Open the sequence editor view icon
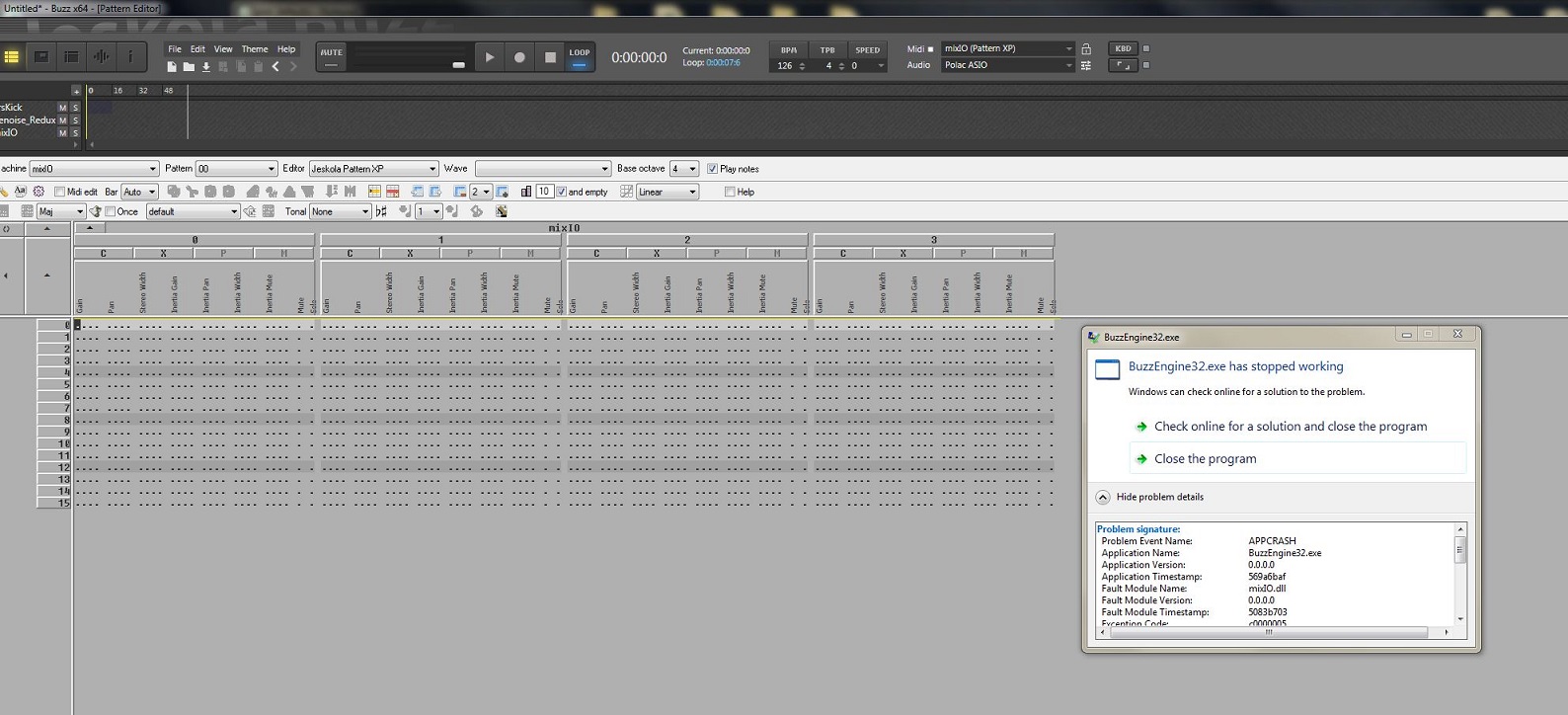This screenshot has height=715, width=1568. [x=71, y=57]
